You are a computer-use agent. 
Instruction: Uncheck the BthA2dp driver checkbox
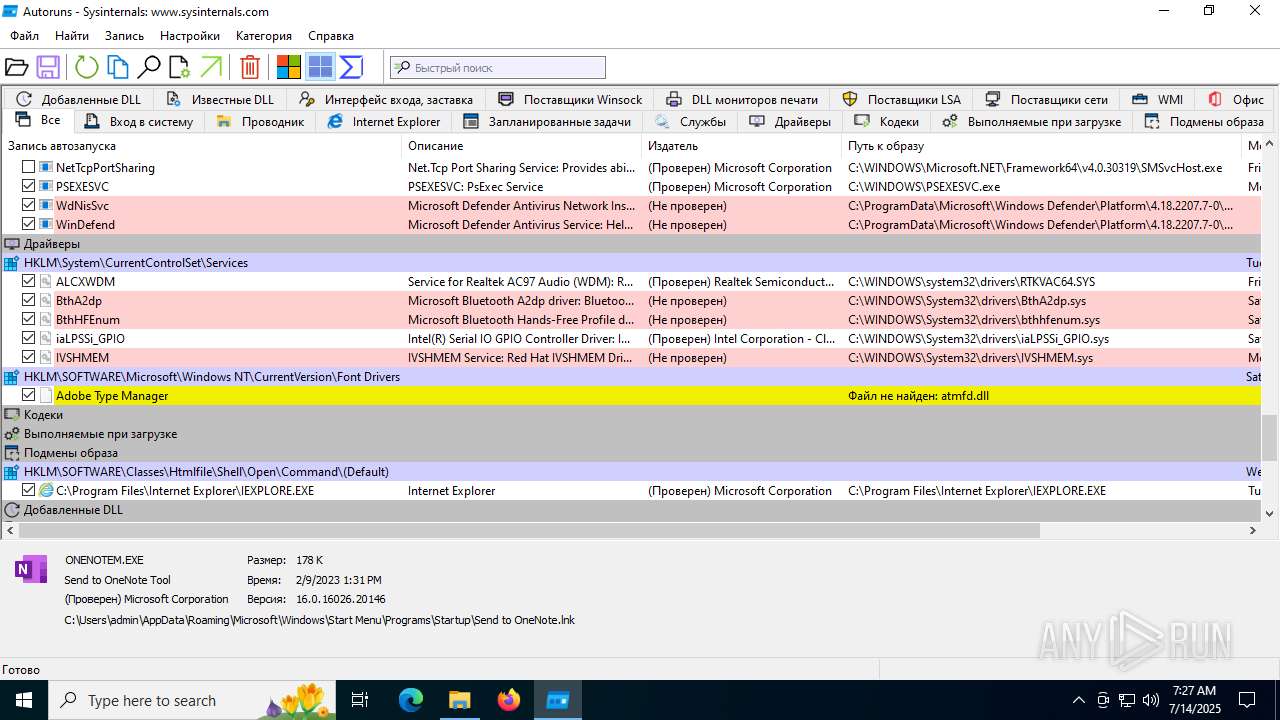coord(29,301)
